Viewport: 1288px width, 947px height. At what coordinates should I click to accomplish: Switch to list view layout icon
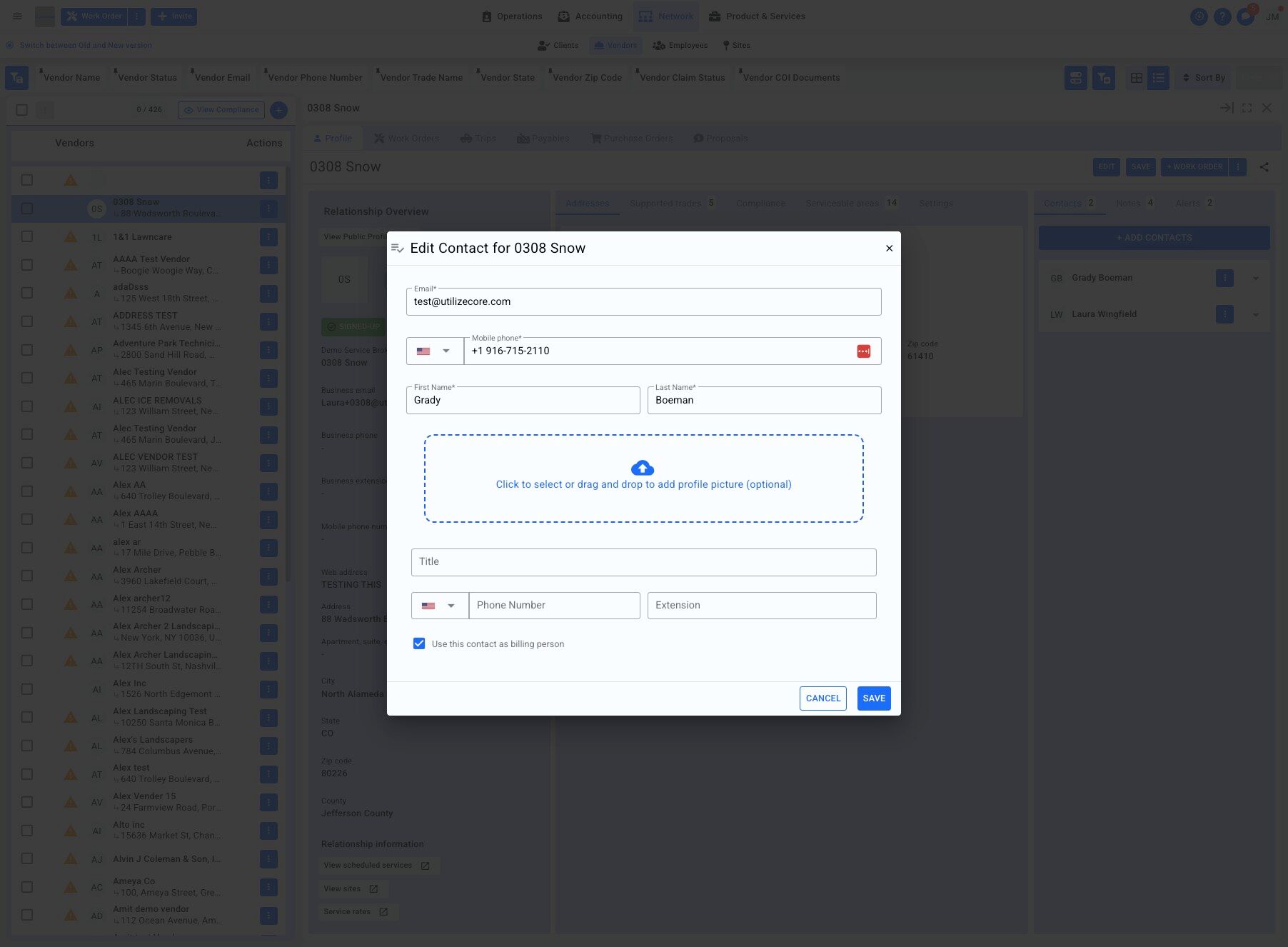tap(1158, 78)
